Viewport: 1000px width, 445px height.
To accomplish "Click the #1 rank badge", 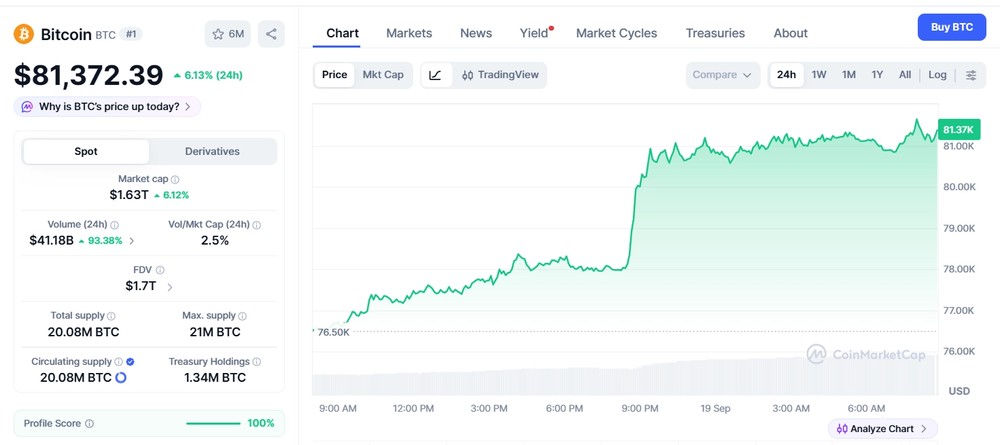I will click(131, 34).
